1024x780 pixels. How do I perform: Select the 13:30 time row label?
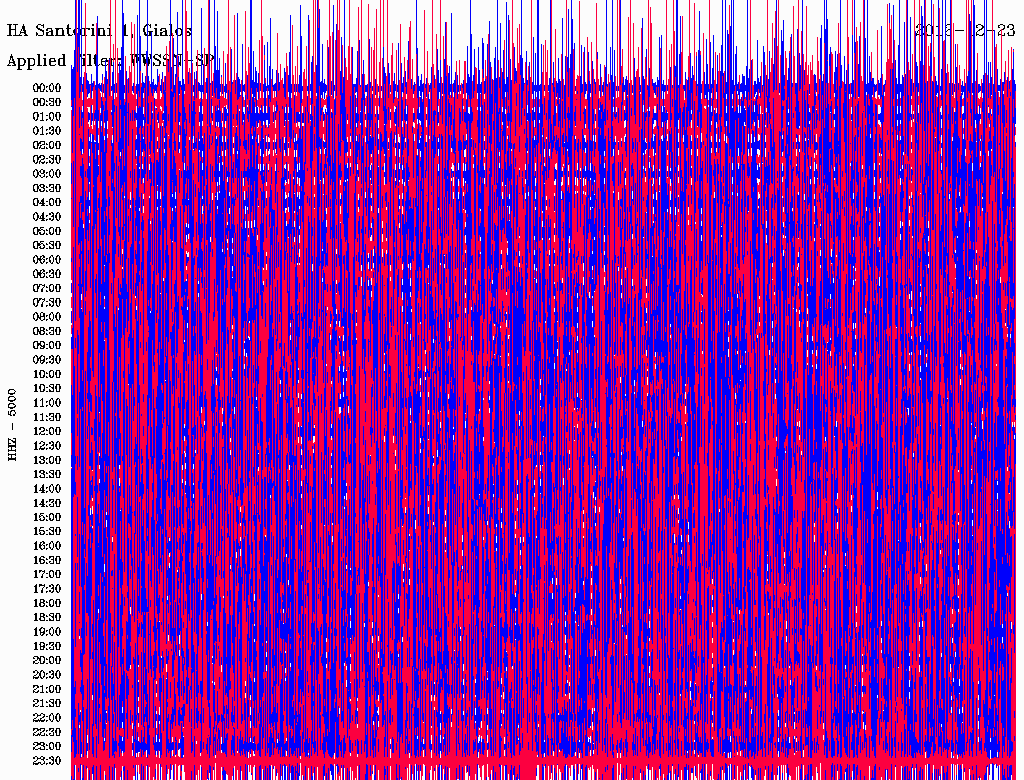tap(47, 475)
